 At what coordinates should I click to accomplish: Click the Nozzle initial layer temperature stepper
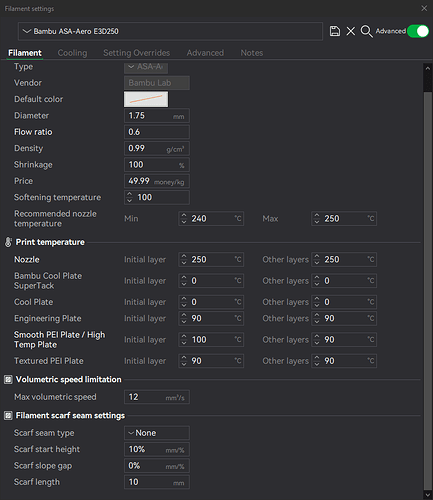pos(184,260)
